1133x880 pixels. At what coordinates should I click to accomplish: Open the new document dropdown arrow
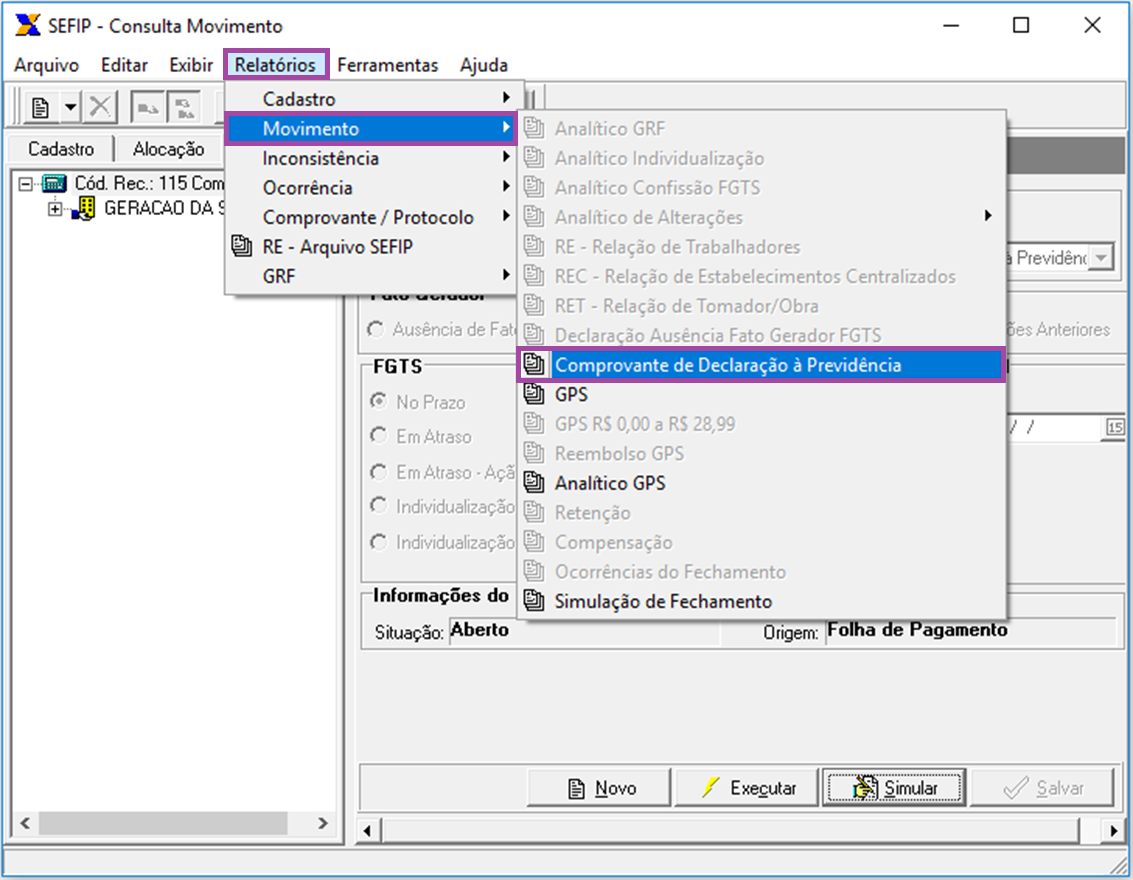[x=70, y=108]
